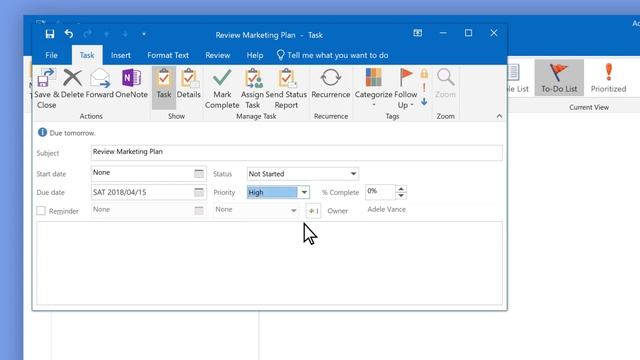Open the File tab

(x=51, y=55)
